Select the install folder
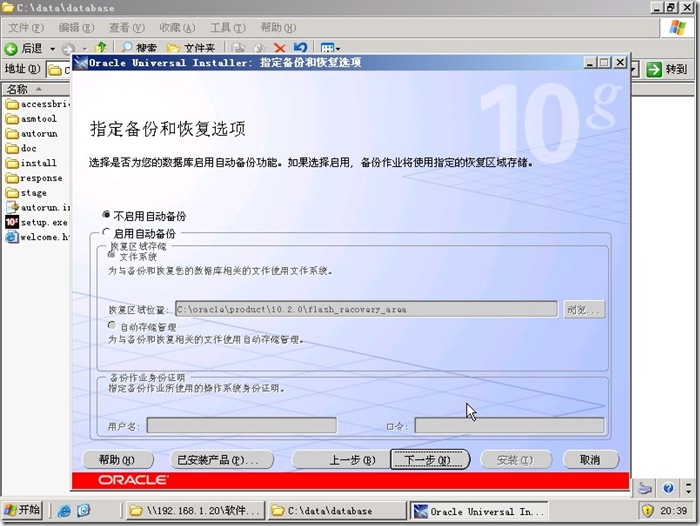This screenshot has height=526, width=700. [x=31, y=163]
